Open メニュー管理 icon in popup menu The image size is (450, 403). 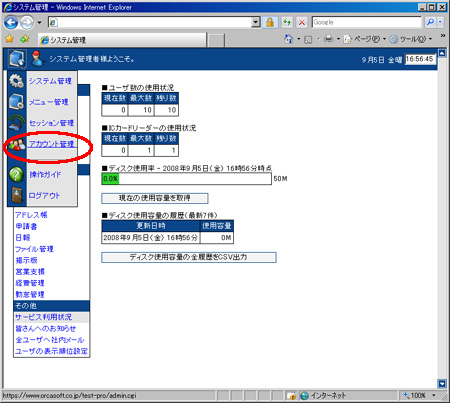(x=17, y=102)
